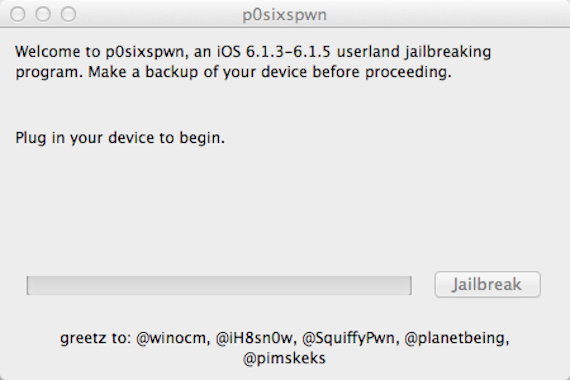This screenshot has width=570, height=380.
Task: Close the p0sixspwn window
Action: (x=18, y=15)
